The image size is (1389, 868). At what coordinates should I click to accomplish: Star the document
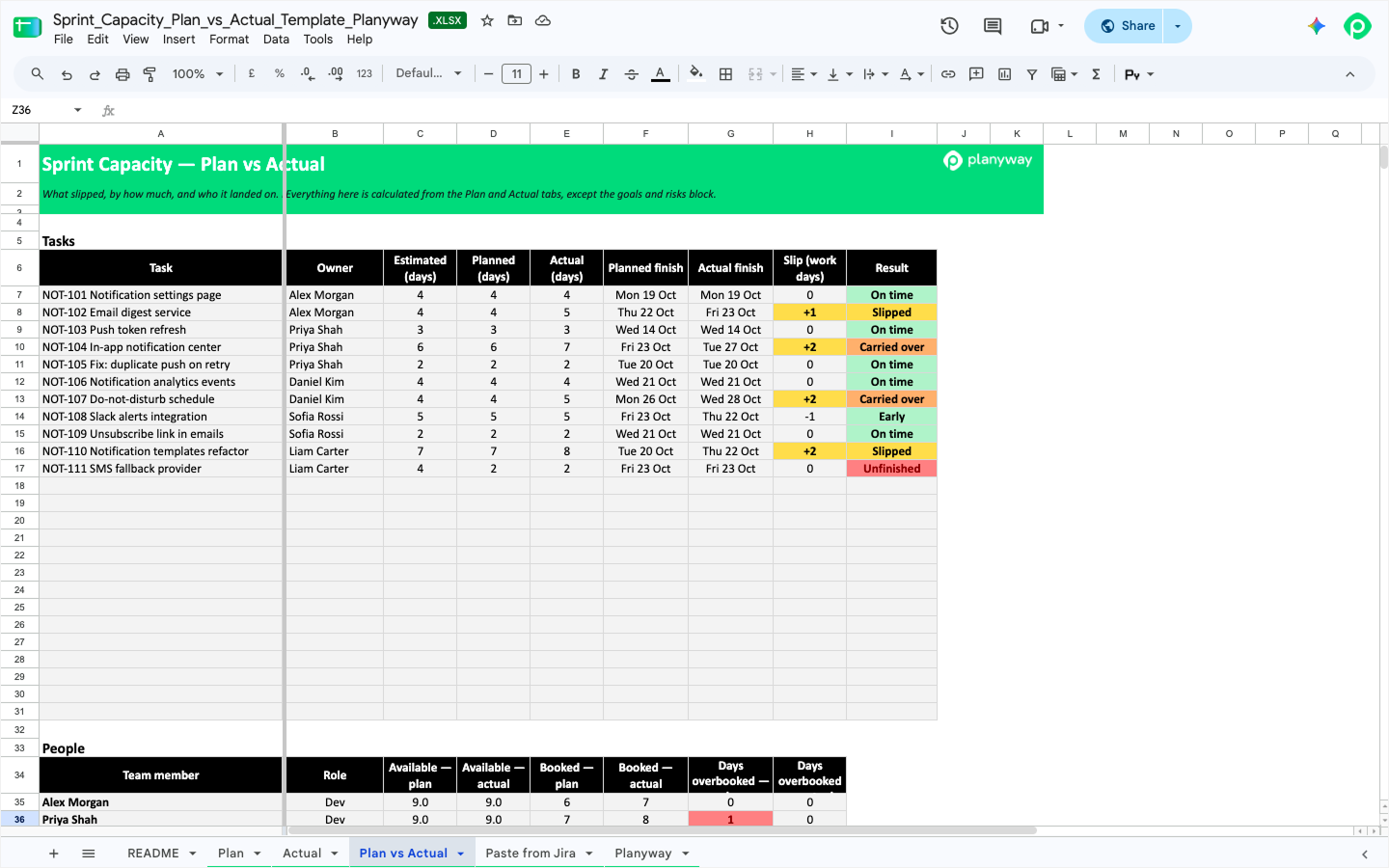click(x=487, y=20)
